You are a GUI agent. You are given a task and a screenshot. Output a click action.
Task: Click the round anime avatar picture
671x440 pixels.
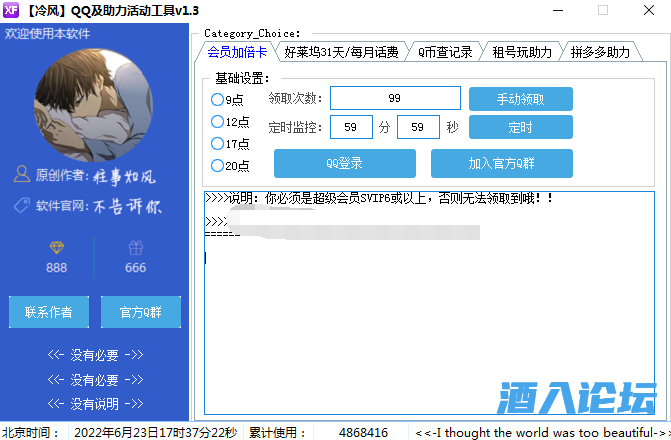[x=93, y=106]
